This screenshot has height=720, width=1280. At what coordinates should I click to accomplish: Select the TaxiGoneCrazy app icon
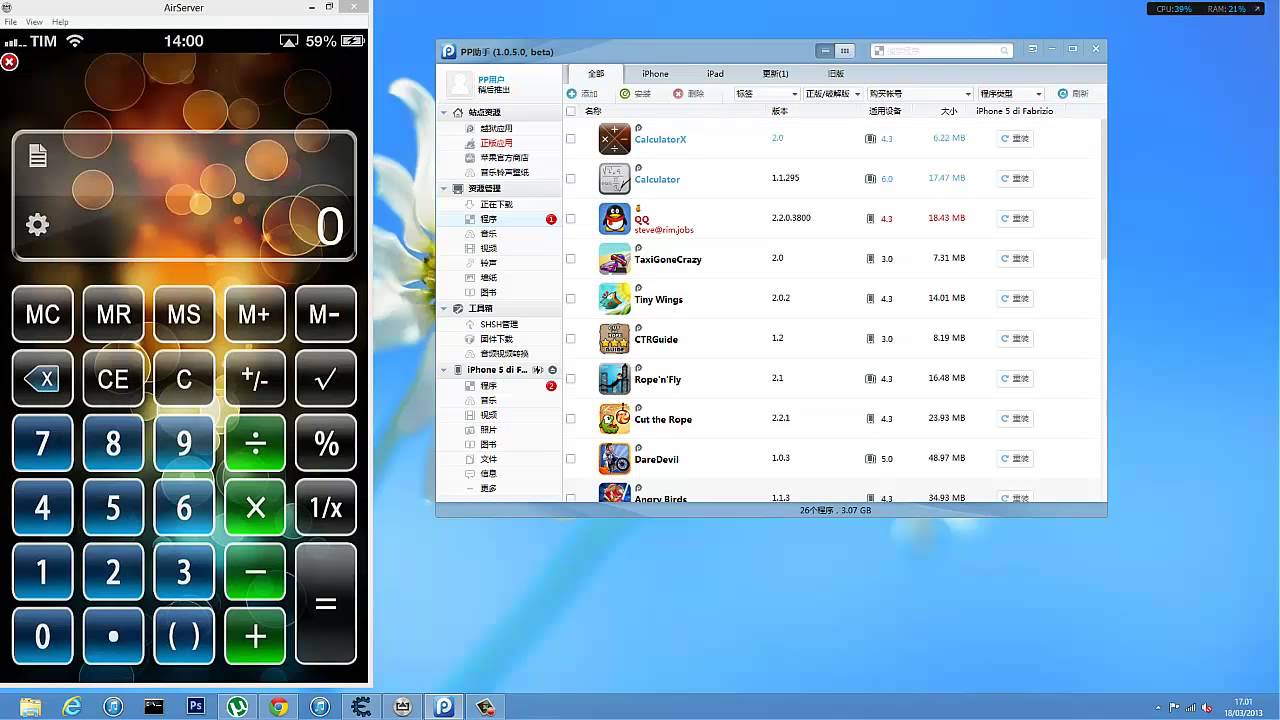[614, 258]
